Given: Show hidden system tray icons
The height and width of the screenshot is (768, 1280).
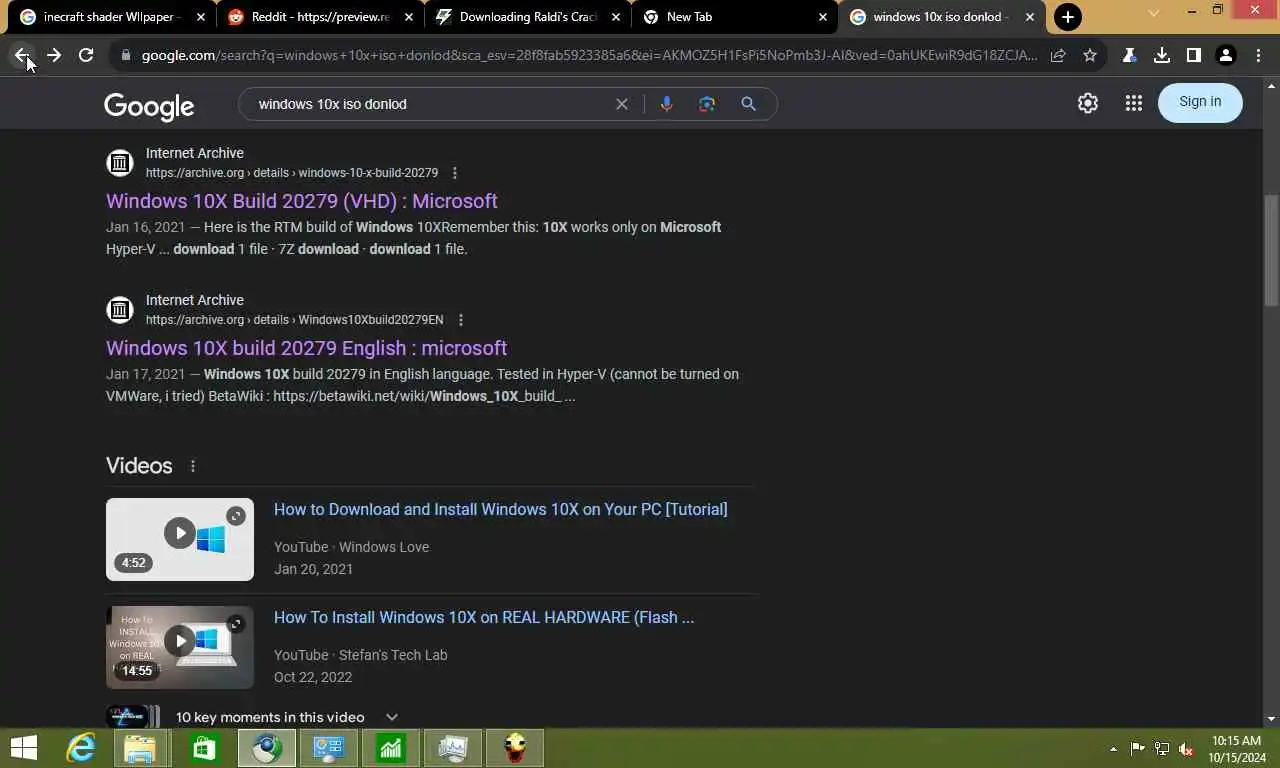Looking at the screenshot, I should click(1113, 749).
